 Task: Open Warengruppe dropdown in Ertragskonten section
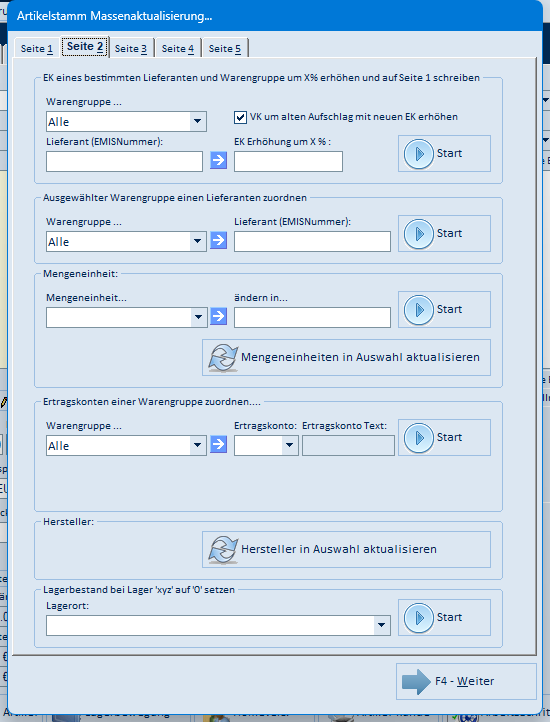[198, 445]
